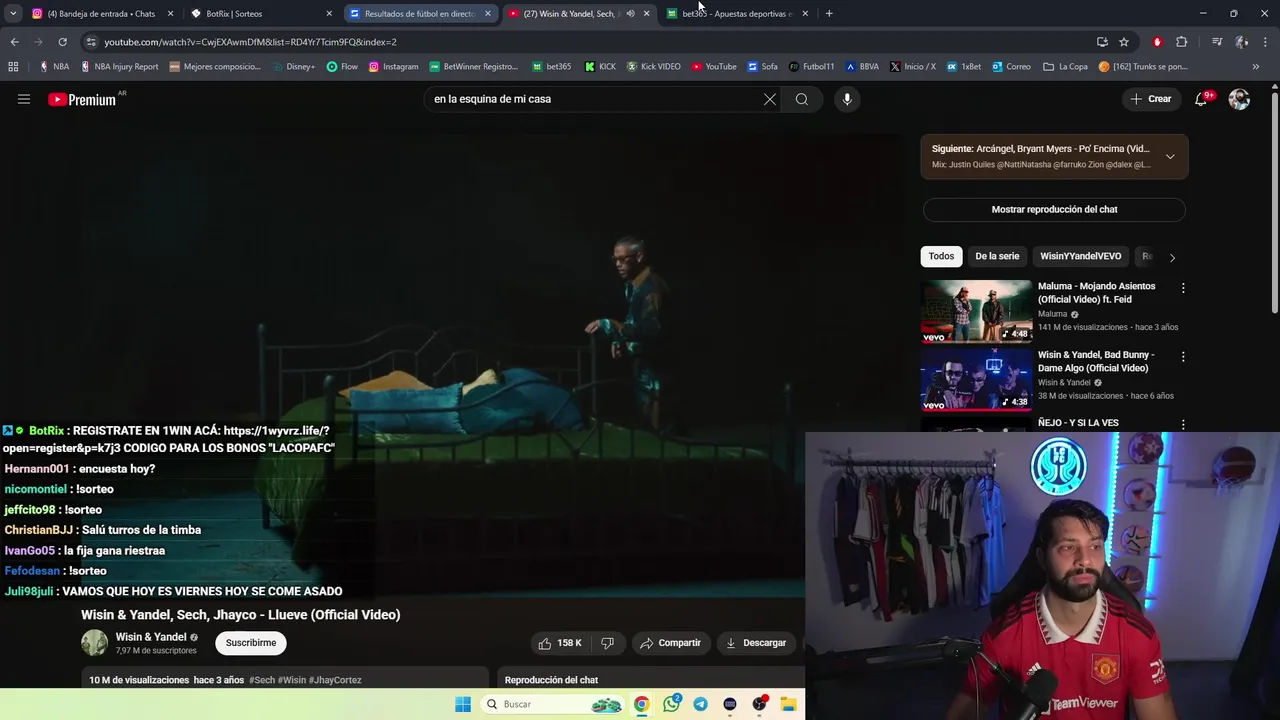Expand the Siguiente playlist panel
This screenshot has width=1280, height=720.
pyautogui.click(x=1170, y=156)
